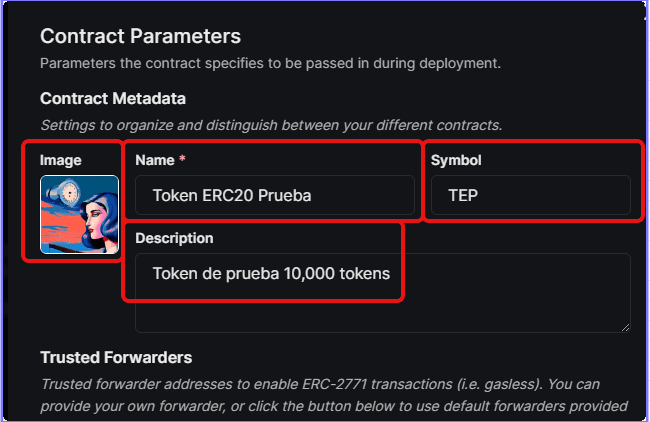The height and width of the screenshot is (422, 650).
Task: Grab the Description textarea resize handle
Action: click(626, 327)
